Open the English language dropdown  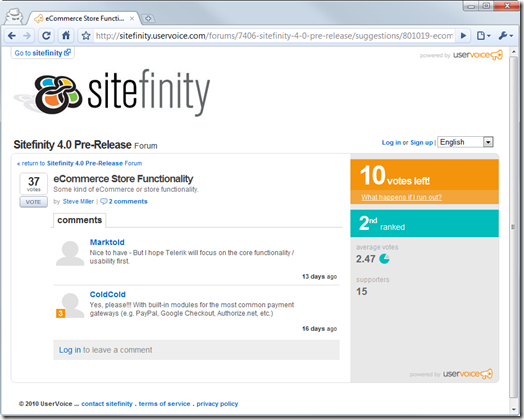466,142
